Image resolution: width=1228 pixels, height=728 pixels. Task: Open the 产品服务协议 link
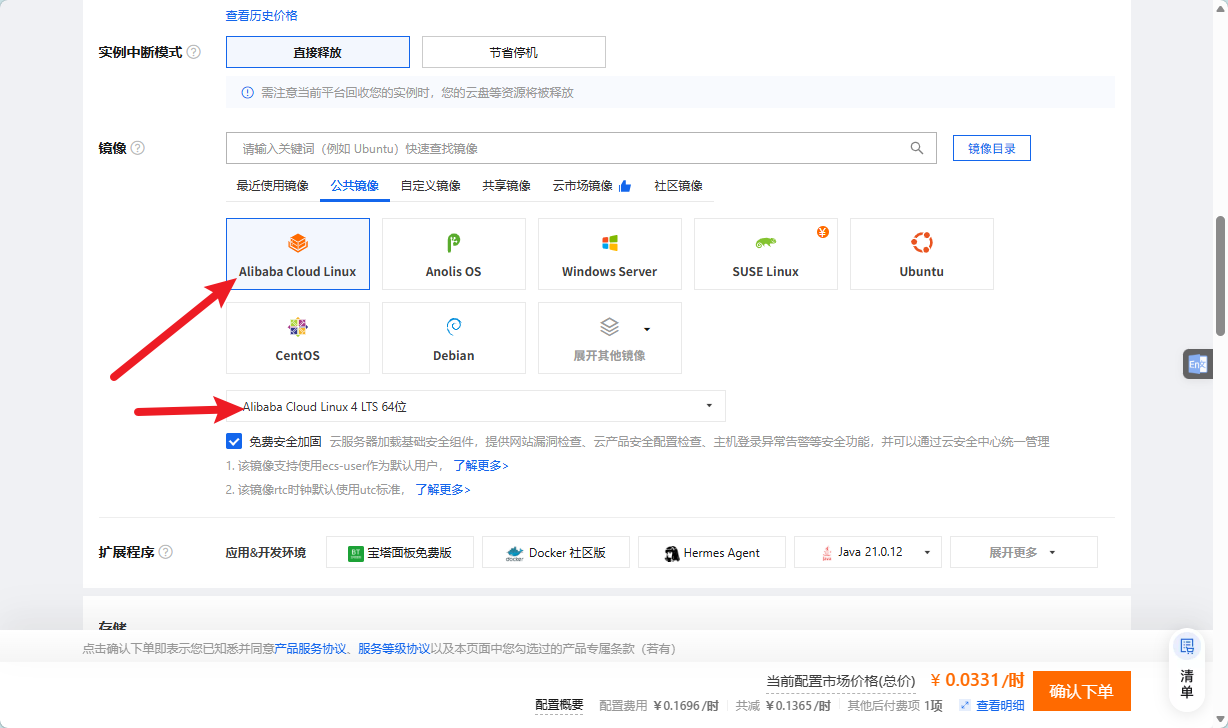click(x=310, y=649)
